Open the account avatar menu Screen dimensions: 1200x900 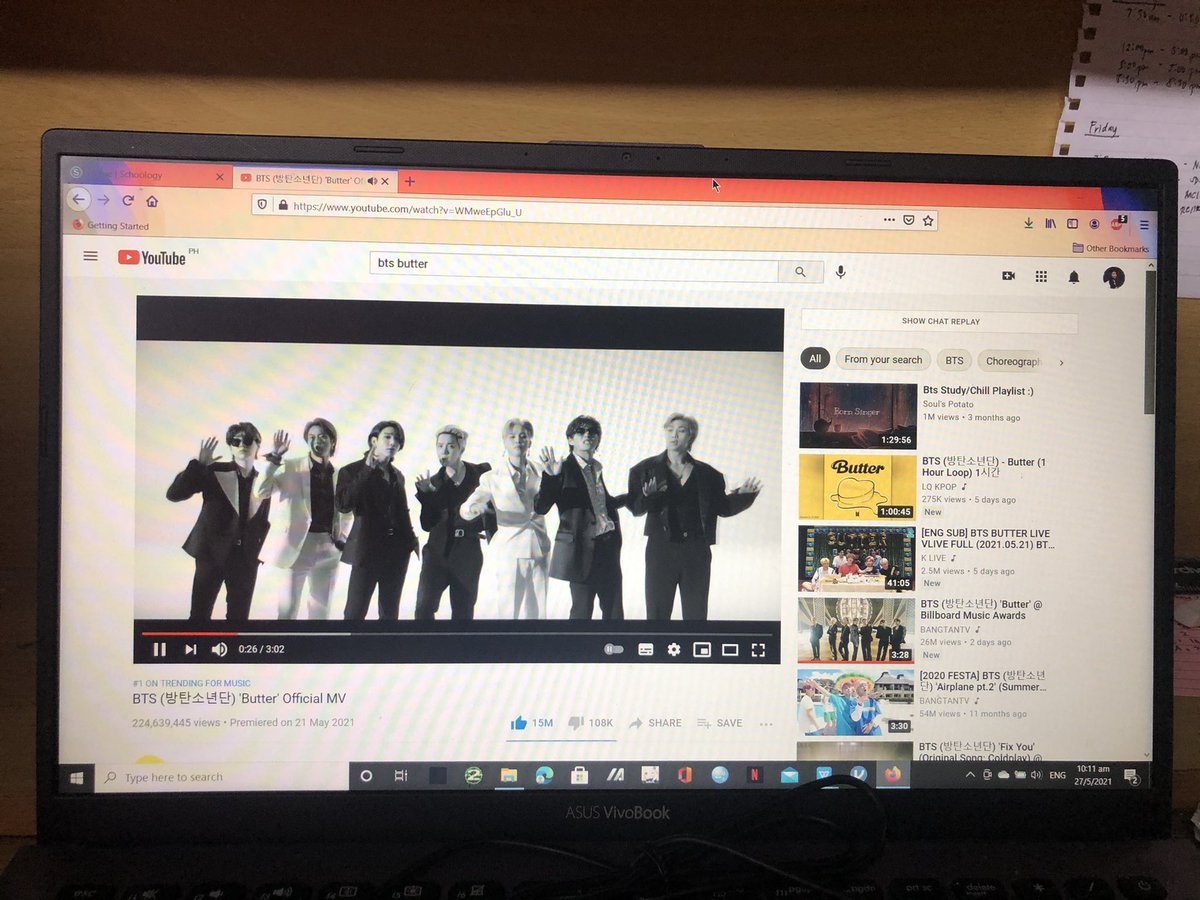click(1114, 278)
